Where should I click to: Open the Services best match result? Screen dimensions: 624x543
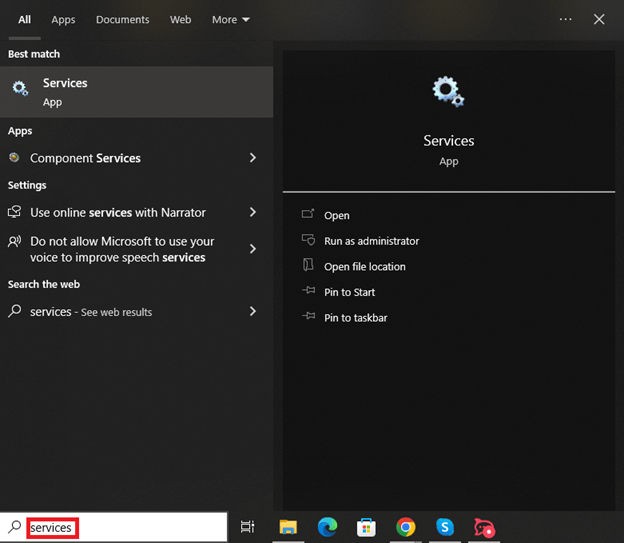tap(136, 92)
